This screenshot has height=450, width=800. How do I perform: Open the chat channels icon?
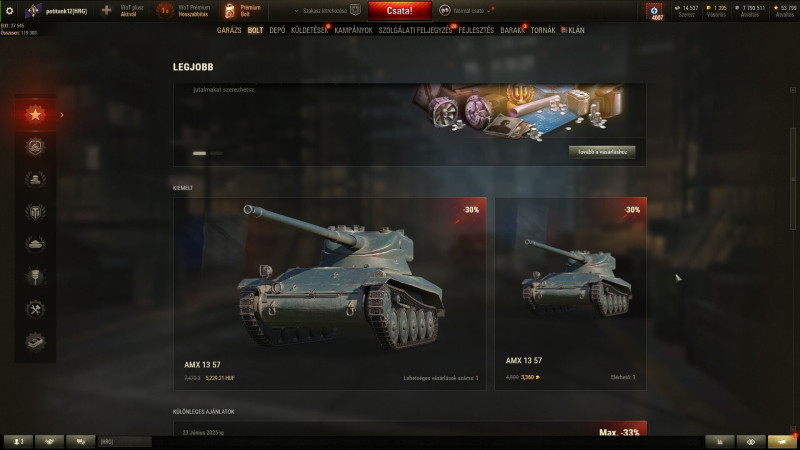[80, 441]
